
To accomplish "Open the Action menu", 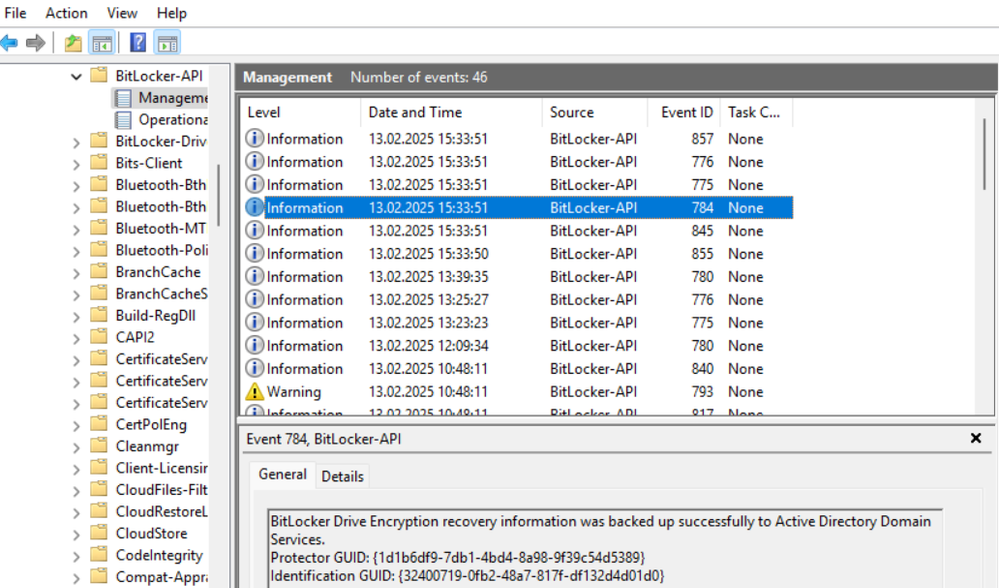I will [66, 13].
